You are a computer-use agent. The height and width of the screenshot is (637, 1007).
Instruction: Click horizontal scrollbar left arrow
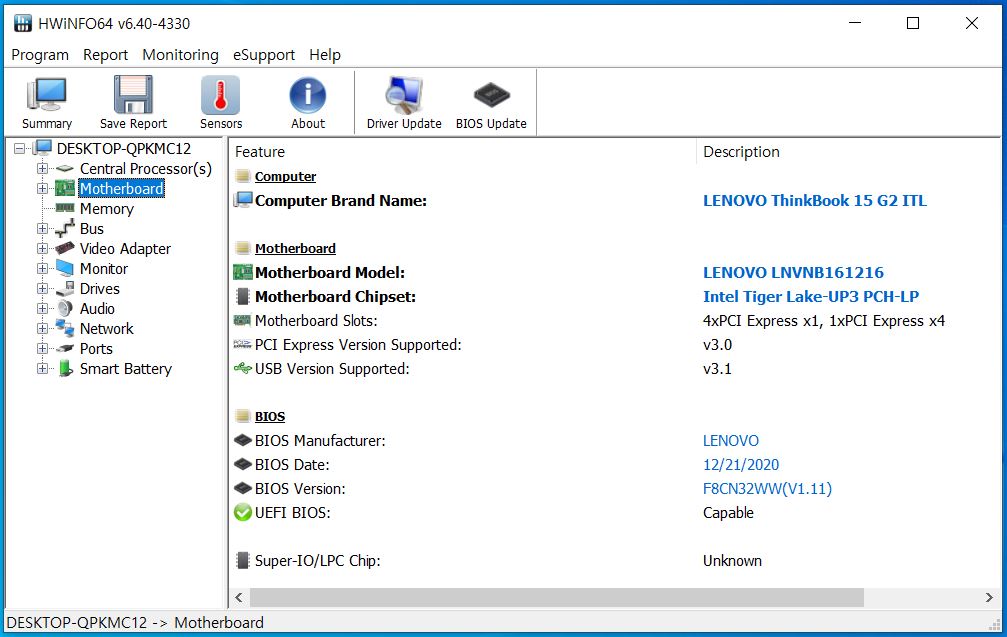point(239,597)
